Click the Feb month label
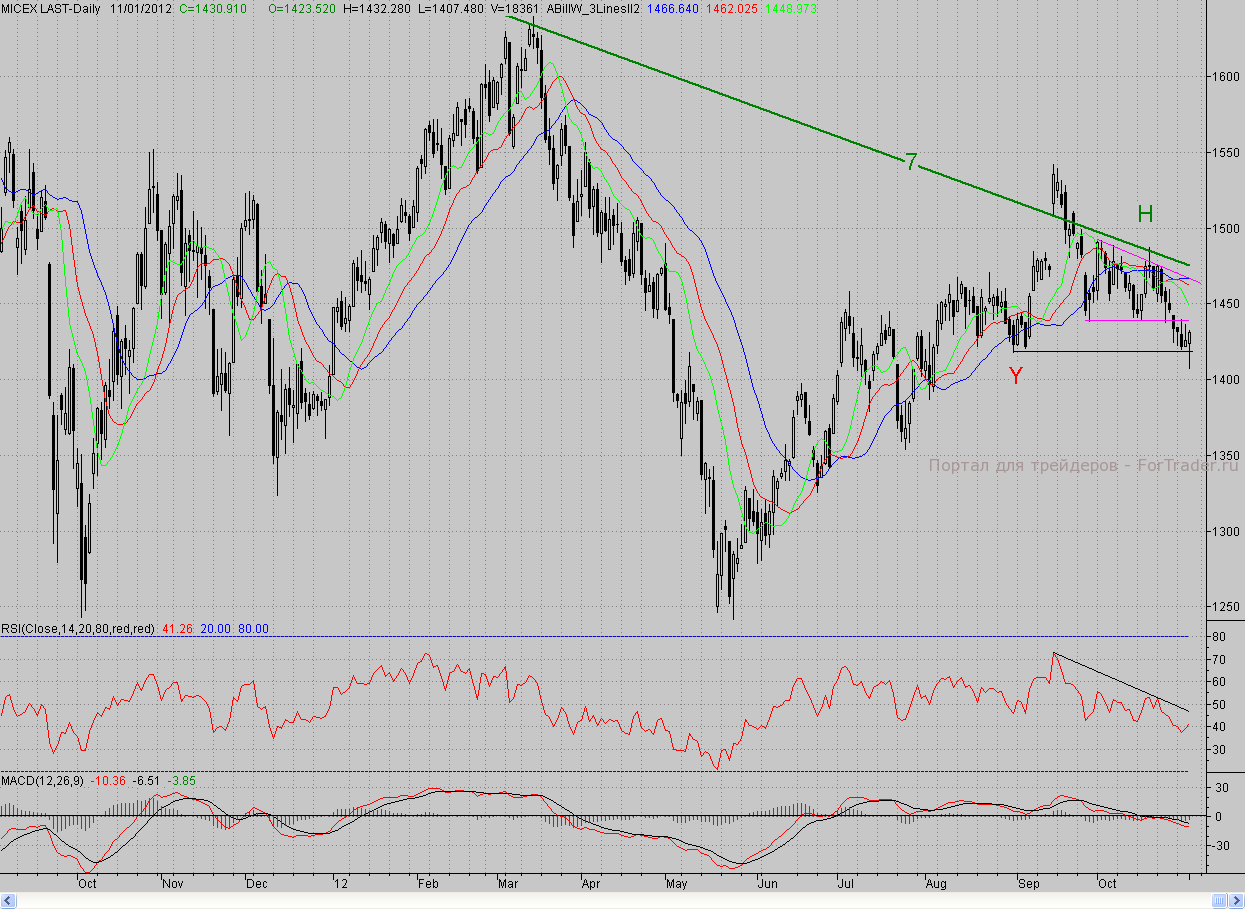 428,884
